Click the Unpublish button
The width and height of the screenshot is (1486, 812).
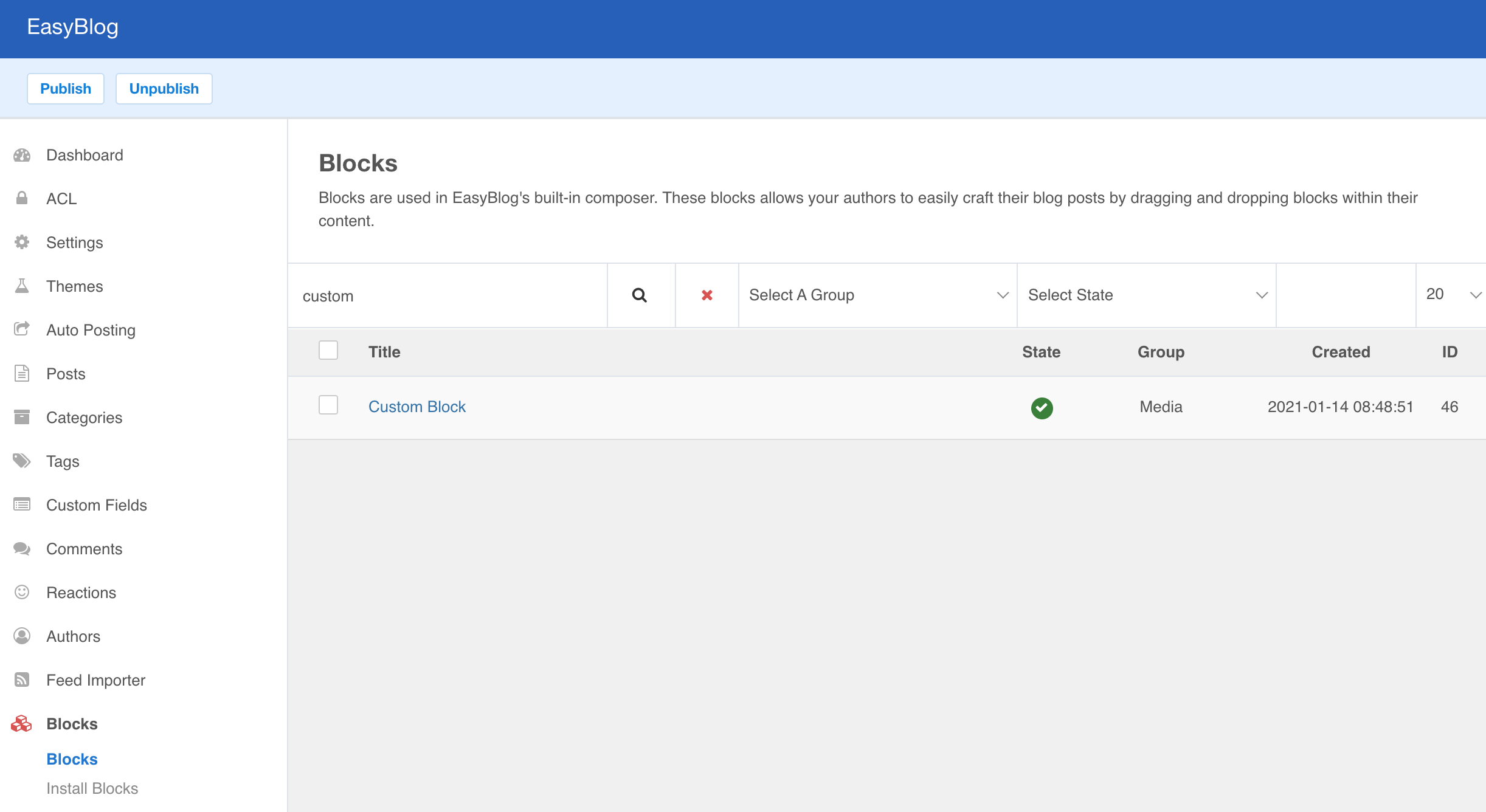point(164,89)
